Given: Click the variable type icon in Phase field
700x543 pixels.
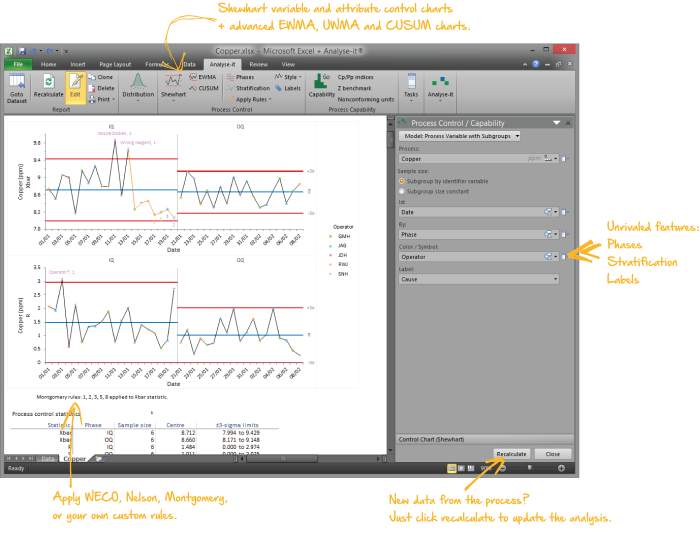Looking at the screenshot, I should tap(548, 234).
